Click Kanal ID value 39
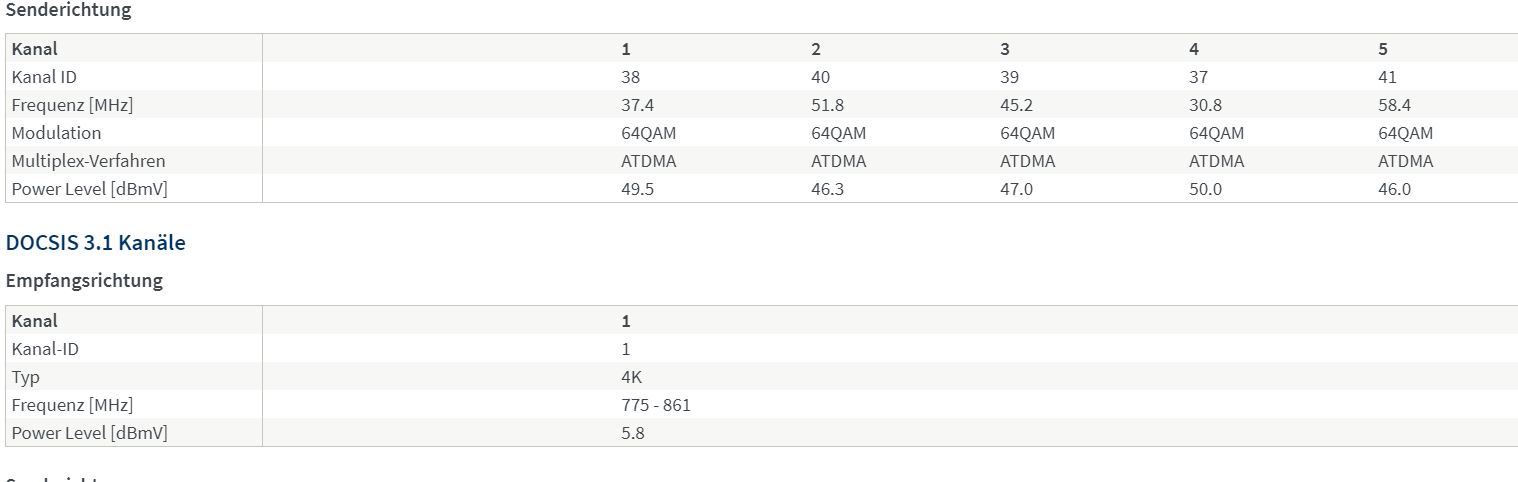The image size is (1518, 482). point(1009,77)
